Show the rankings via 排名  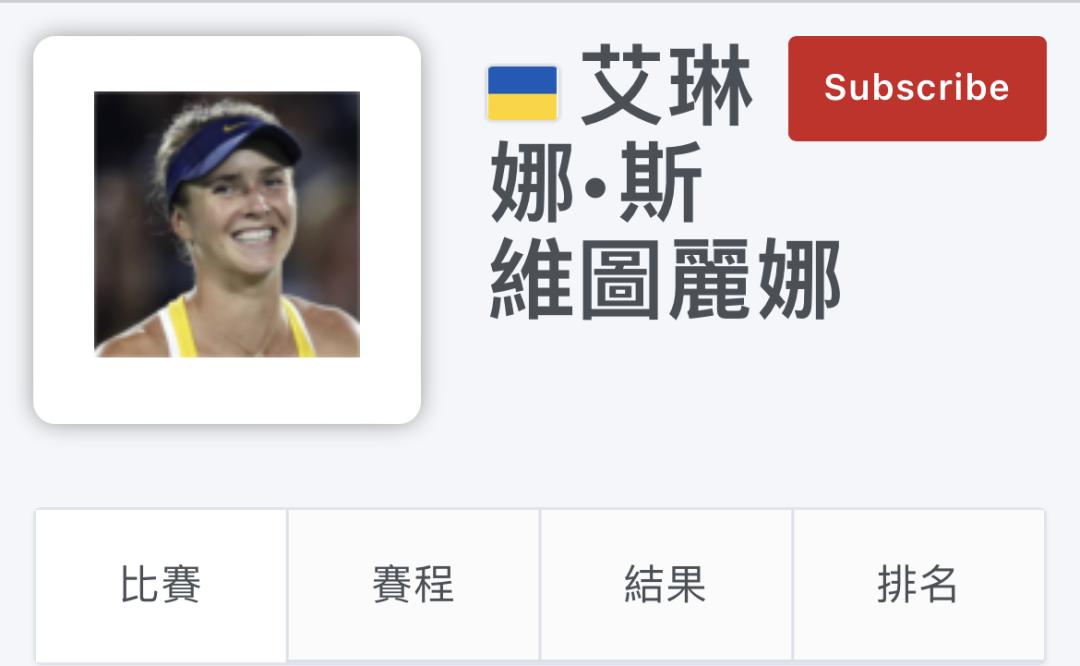918,585
